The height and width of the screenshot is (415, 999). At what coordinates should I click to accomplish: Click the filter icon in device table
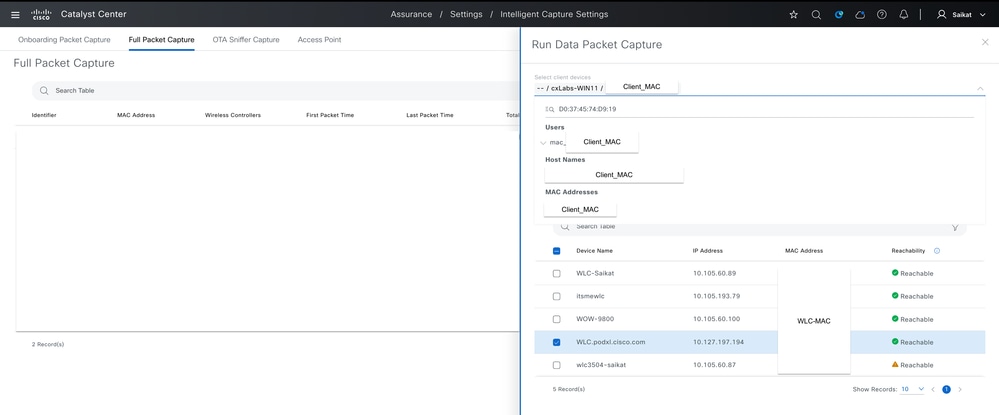(955, 227)
